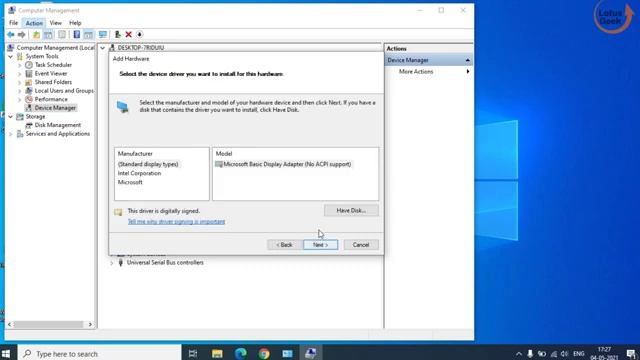Show hidden tray icons chevron
Screen dimensions: 640x360
point(519,354)
